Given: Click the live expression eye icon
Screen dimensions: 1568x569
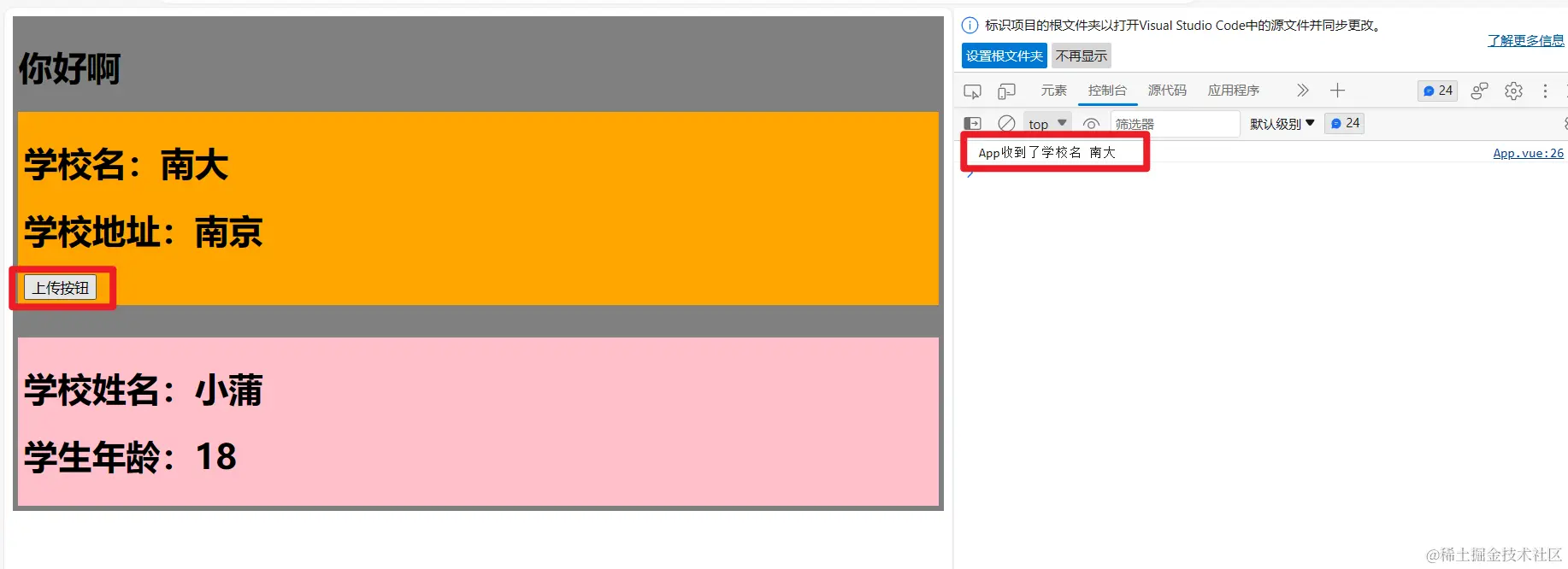Looking at the screenshot, I should (1091, 124).
